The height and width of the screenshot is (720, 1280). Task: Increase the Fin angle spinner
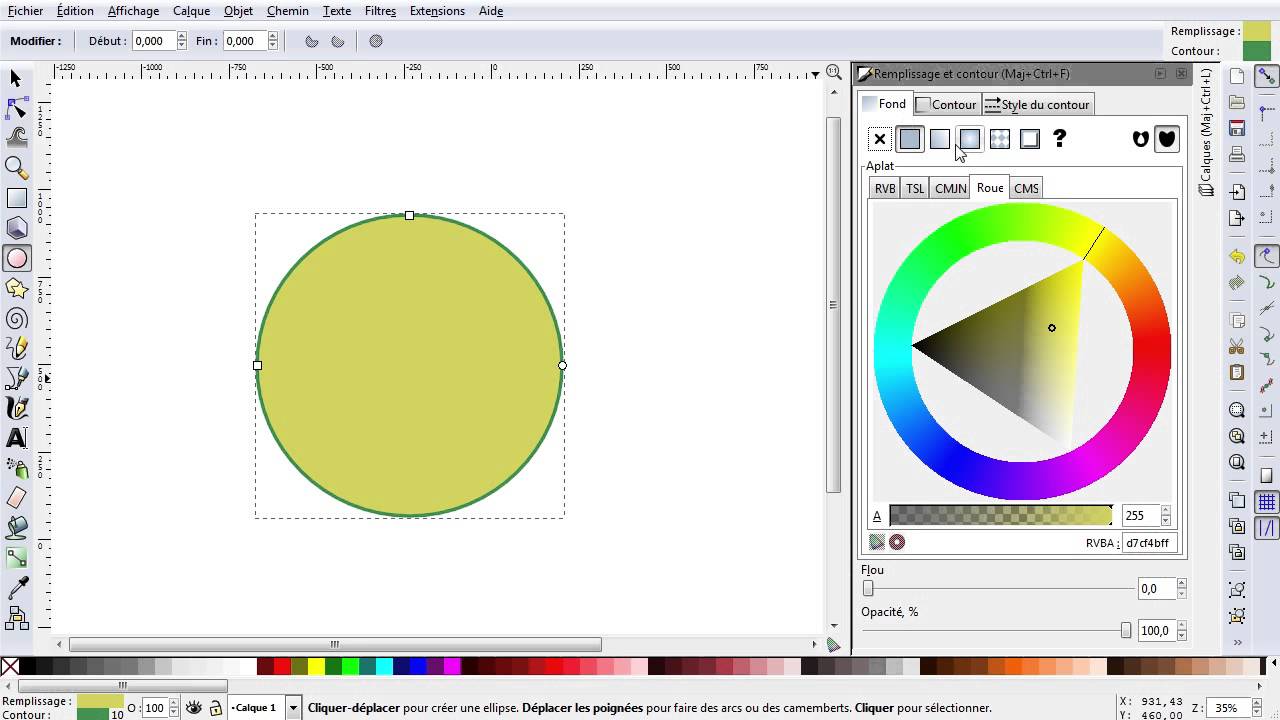272,37
